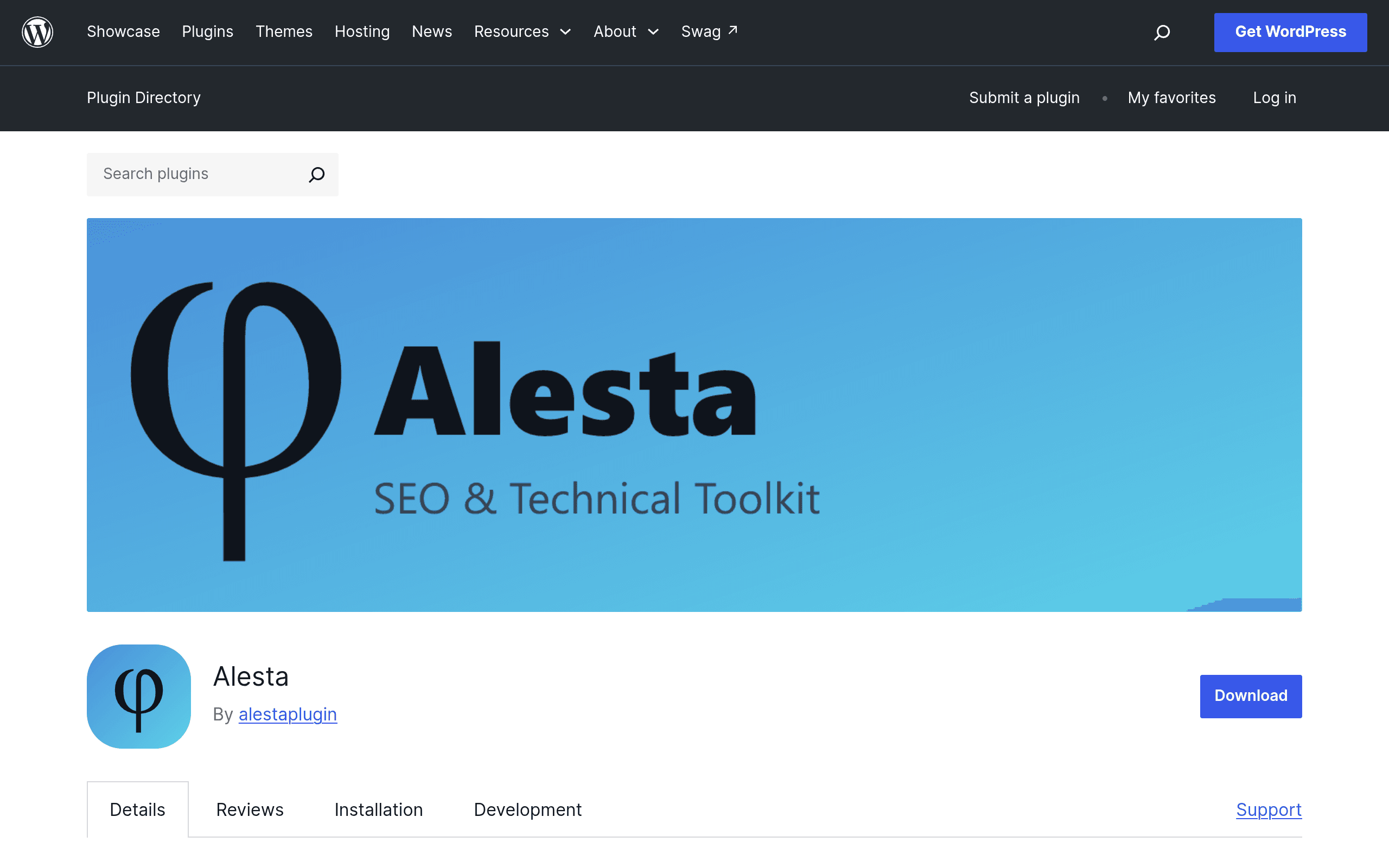Click the Download button
The width and height of the screenshot is (1389, 868).
(1251, 696)
